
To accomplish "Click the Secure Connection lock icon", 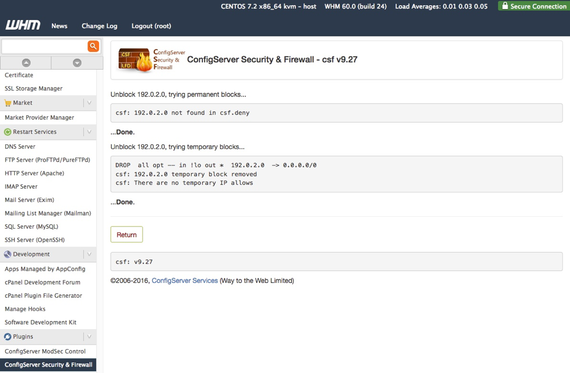I will [505, 5].
